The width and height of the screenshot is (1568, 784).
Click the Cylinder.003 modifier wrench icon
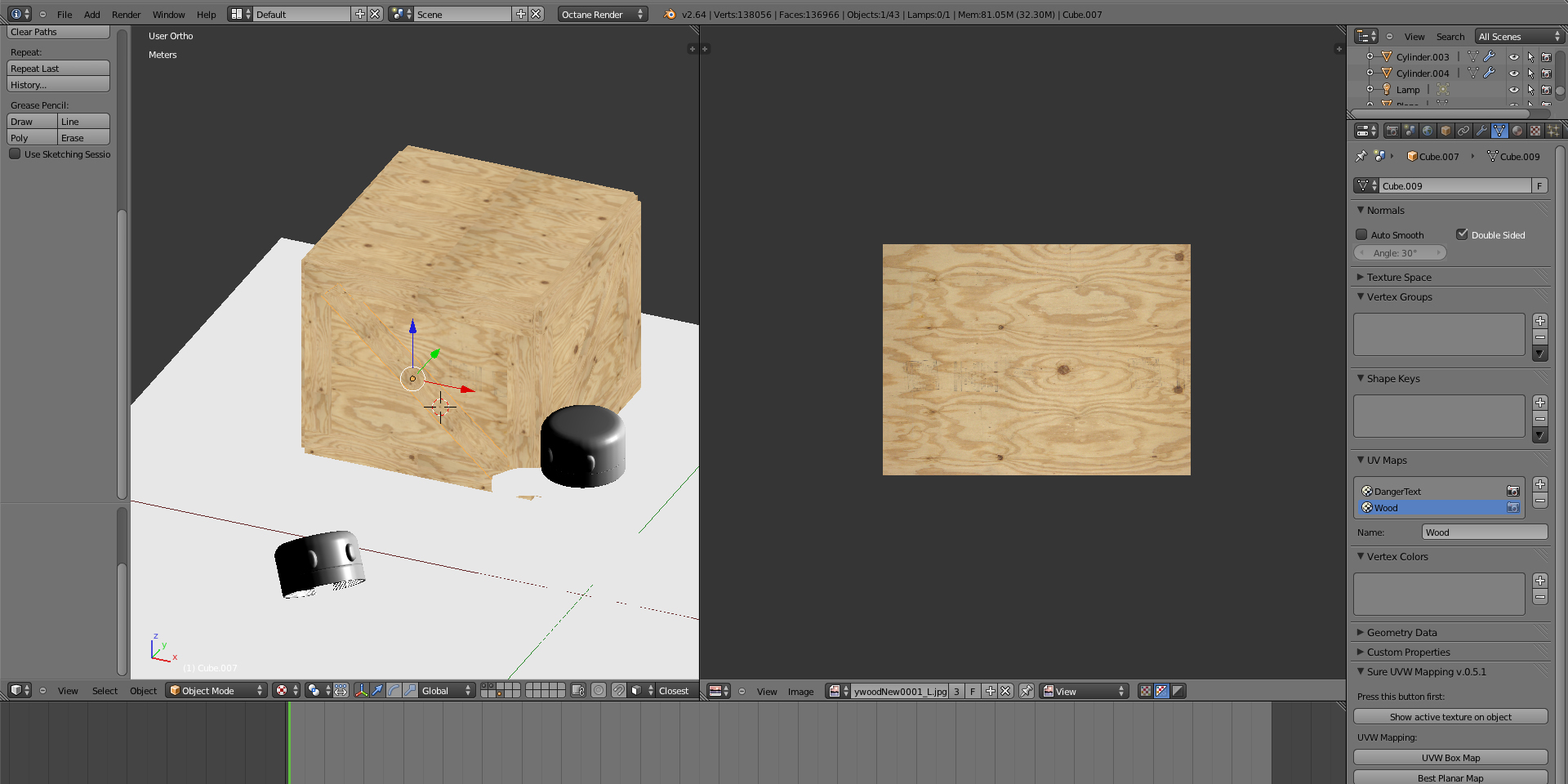1490,56
